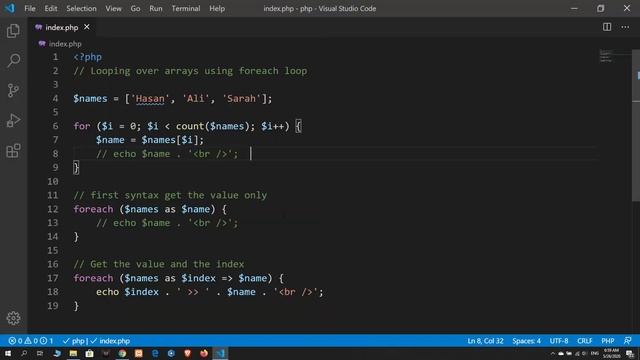This screenshot has width=640, height=360.
Task: Open Microsoft Store from taskbar
Action: coord(89,353)
